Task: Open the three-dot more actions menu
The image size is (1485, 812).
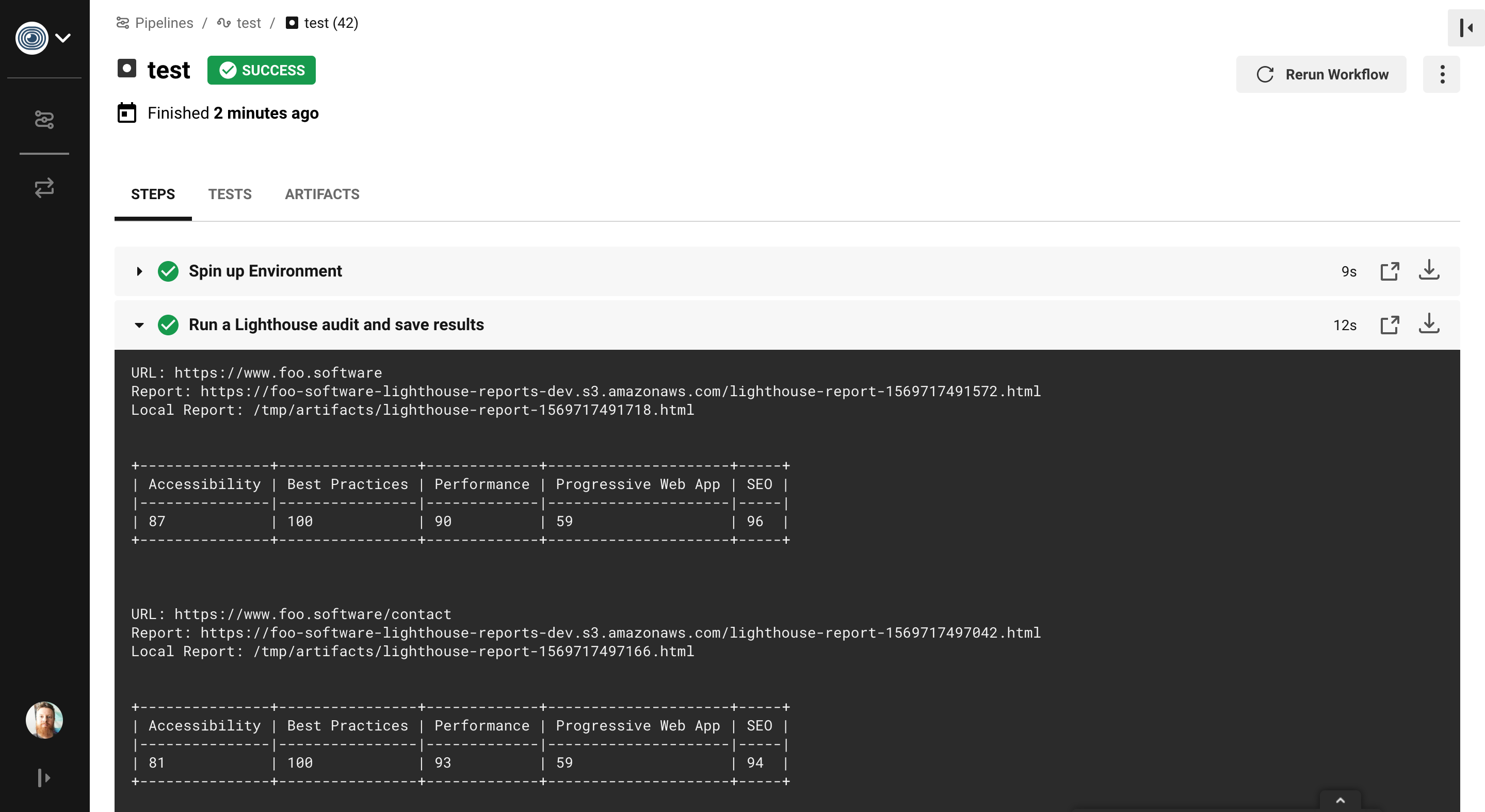Action: [1441, 74]
